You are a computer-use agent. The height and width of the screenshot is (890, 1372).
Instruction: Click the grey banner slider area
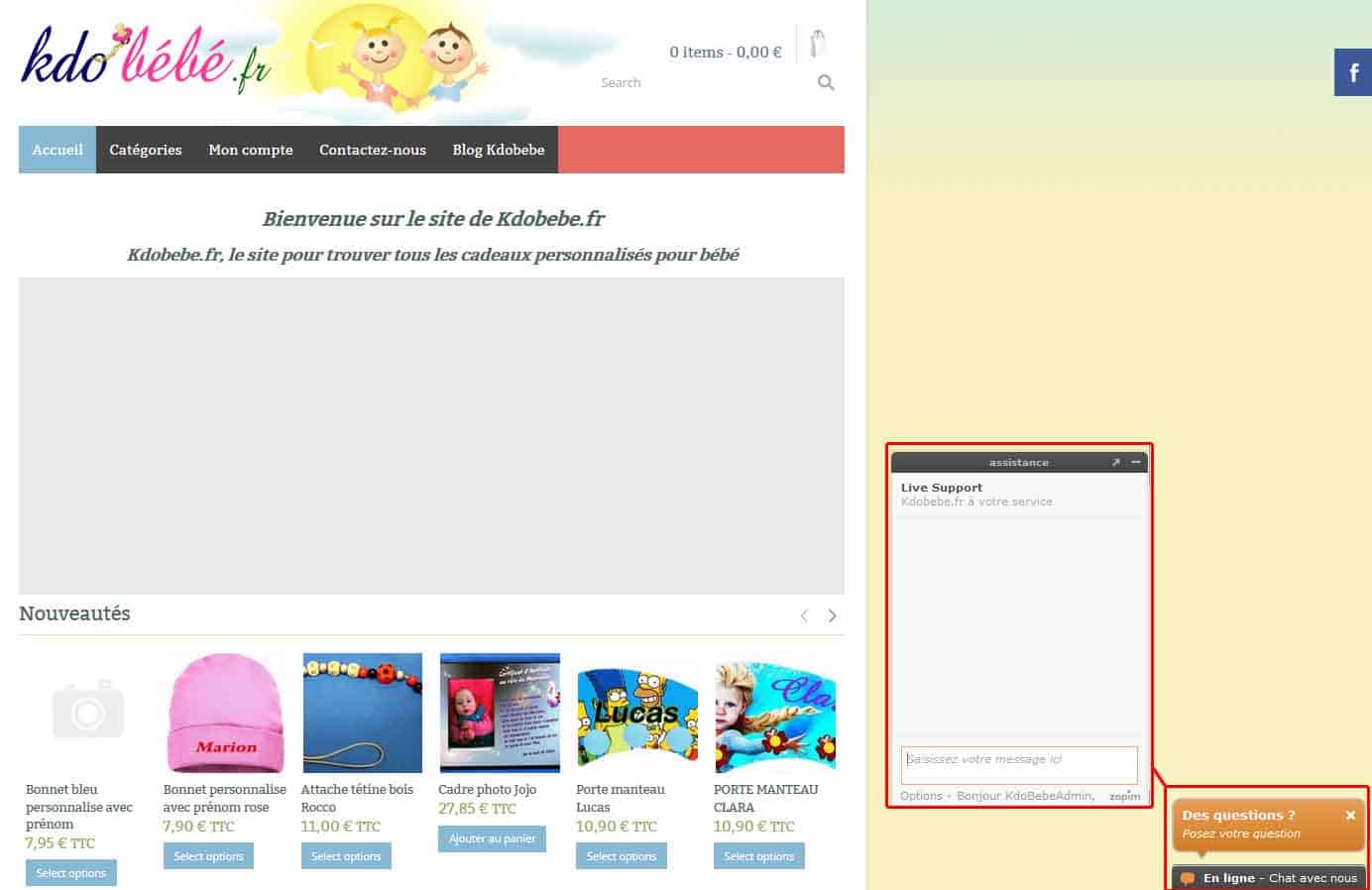[x=431, y=436]
